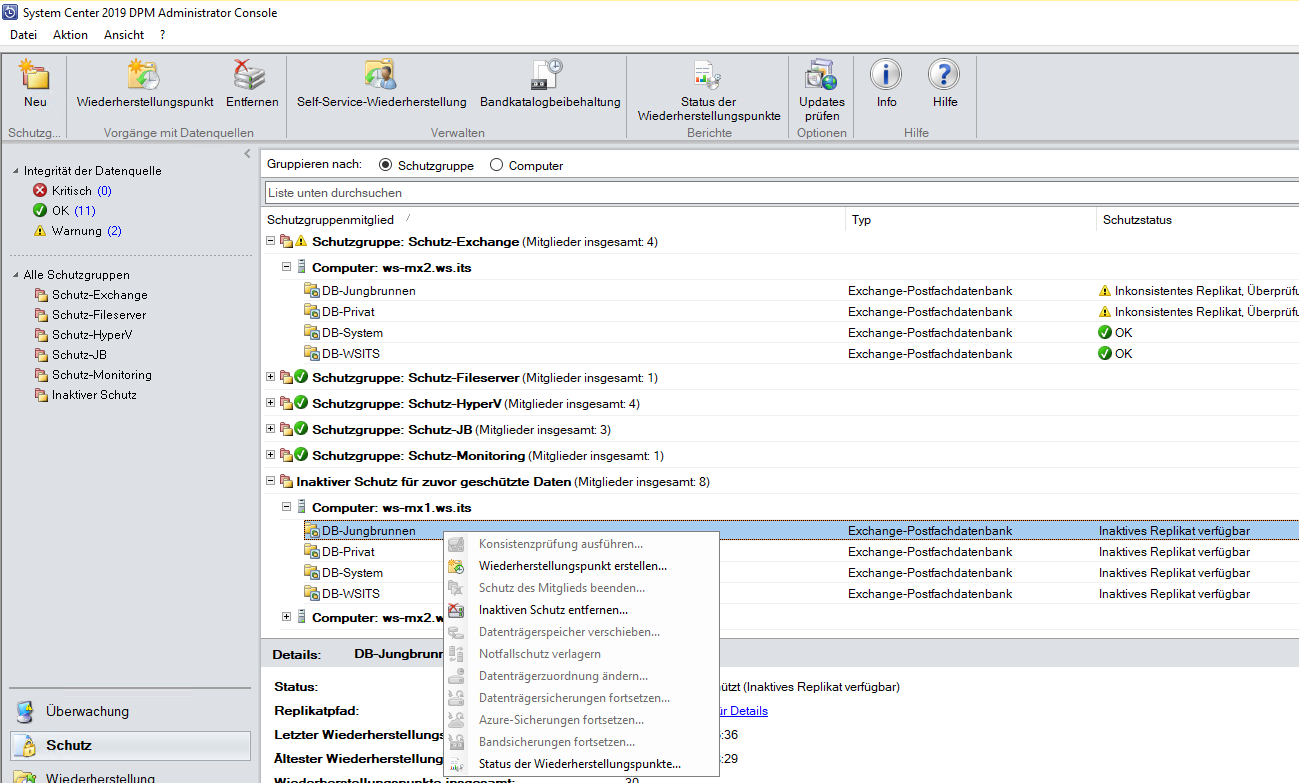The width and height of the screenshot is (1299, 783).
Task: Click the Info toolbar icon
Action: [886, 75]
